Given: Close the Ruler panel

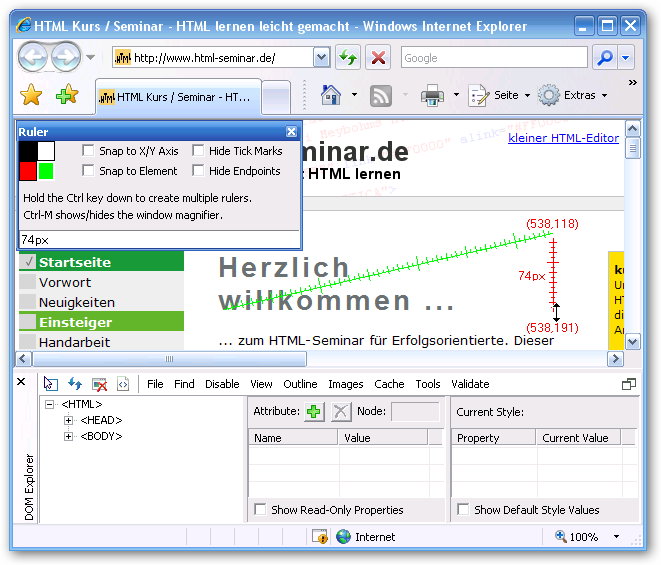Looking at the screenshot, I should (291, 132).
